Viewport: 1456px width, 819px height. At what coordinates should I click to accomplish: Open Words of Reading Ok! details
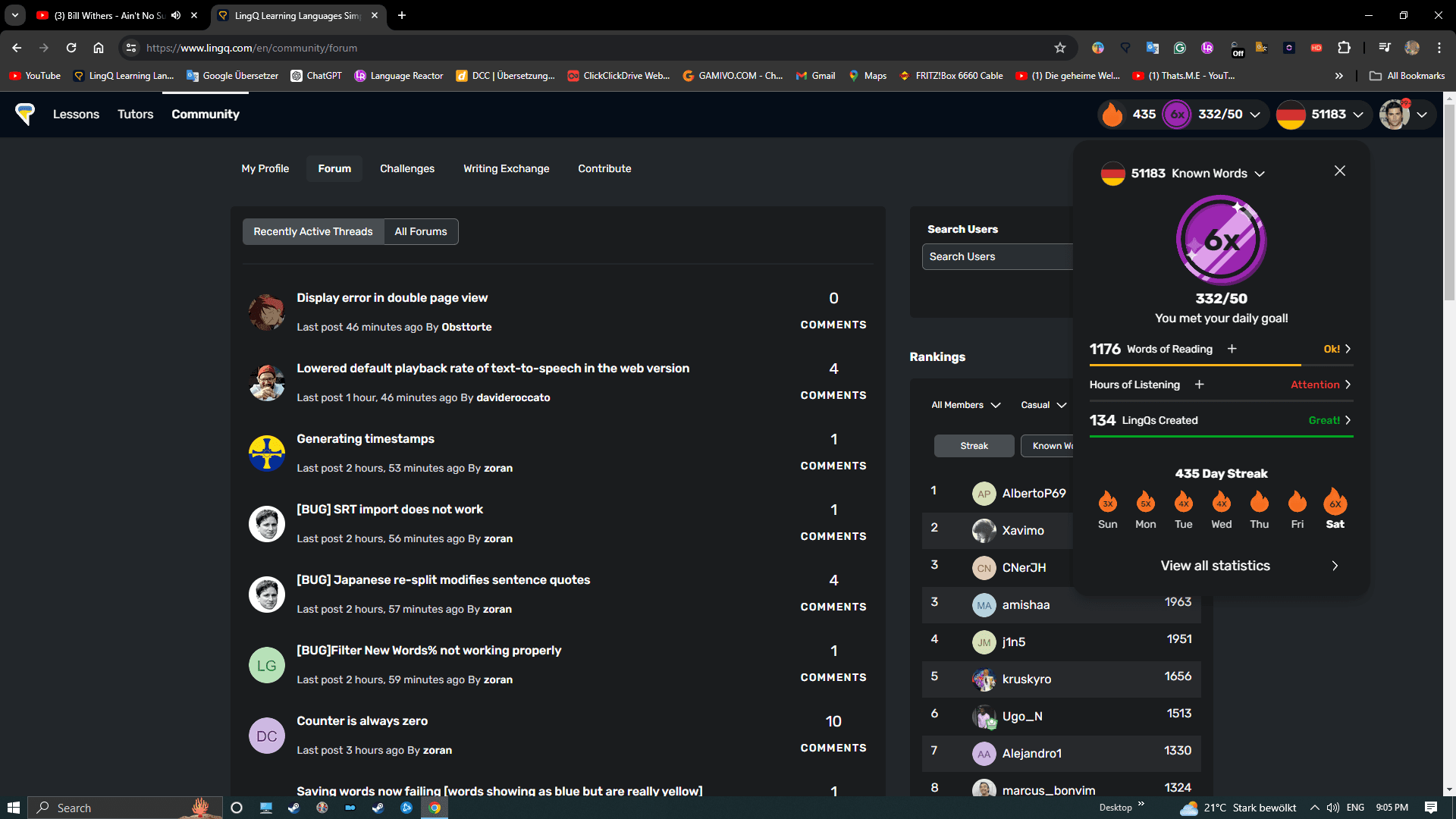(x=1338, y=349)
